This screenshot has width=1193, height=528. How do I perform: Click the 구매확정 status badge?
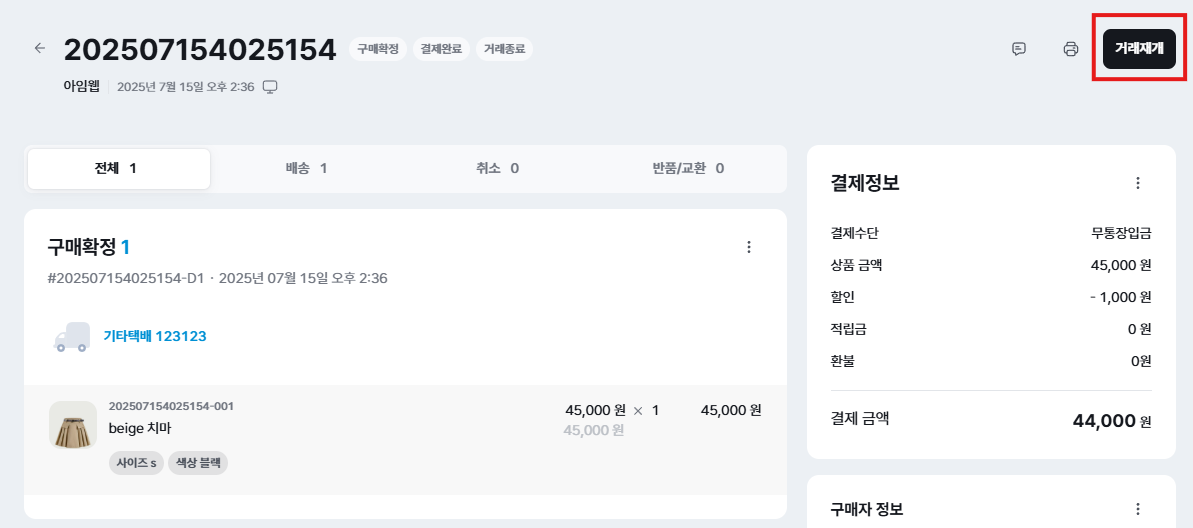[378, 49]
